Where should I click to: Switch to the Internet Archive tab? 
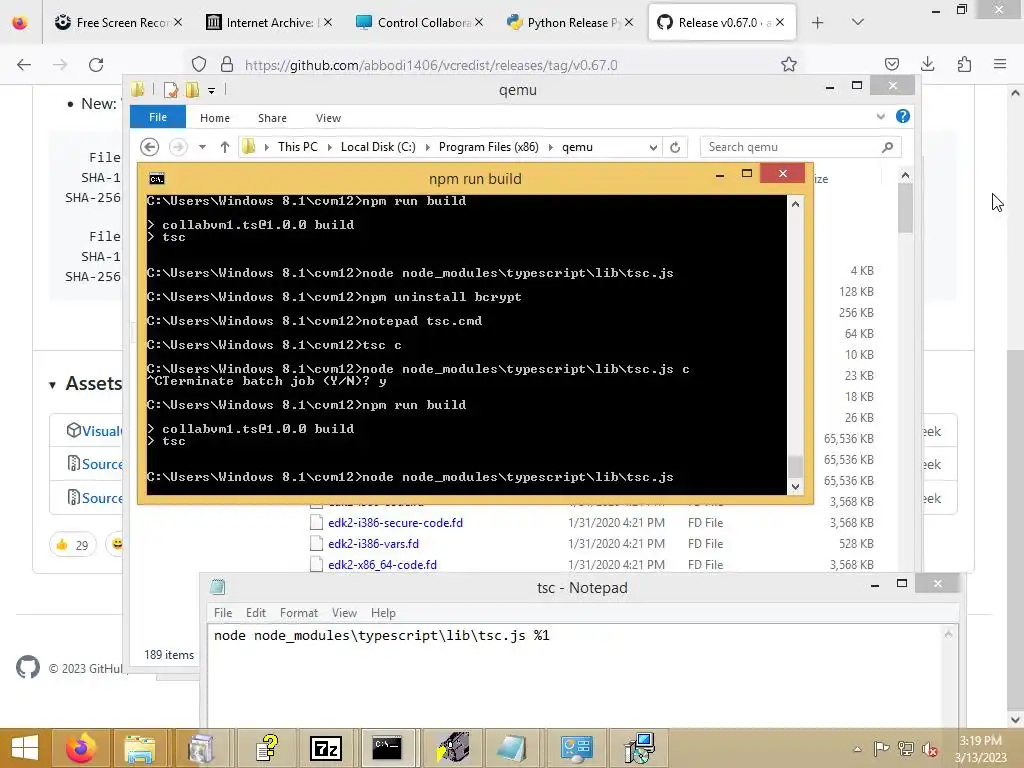(x=270, y=23)
